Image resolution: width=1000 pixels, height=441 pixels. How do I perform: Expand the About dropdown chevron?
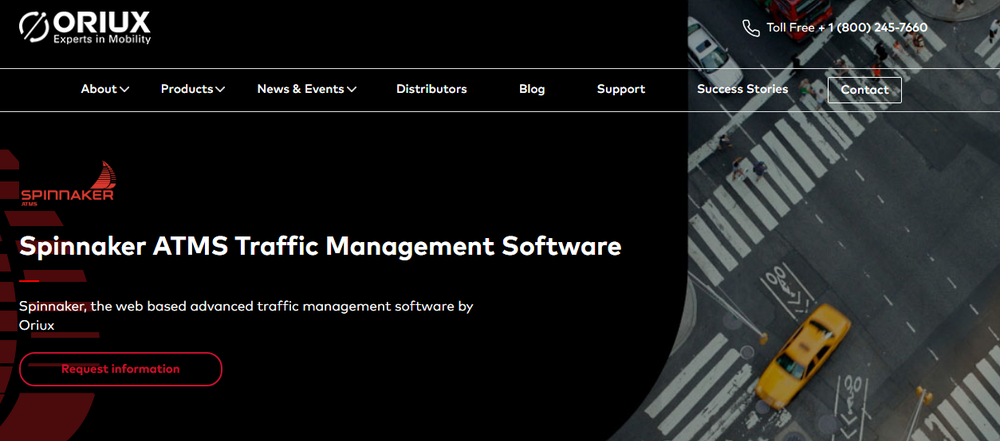tap(124, 90)
